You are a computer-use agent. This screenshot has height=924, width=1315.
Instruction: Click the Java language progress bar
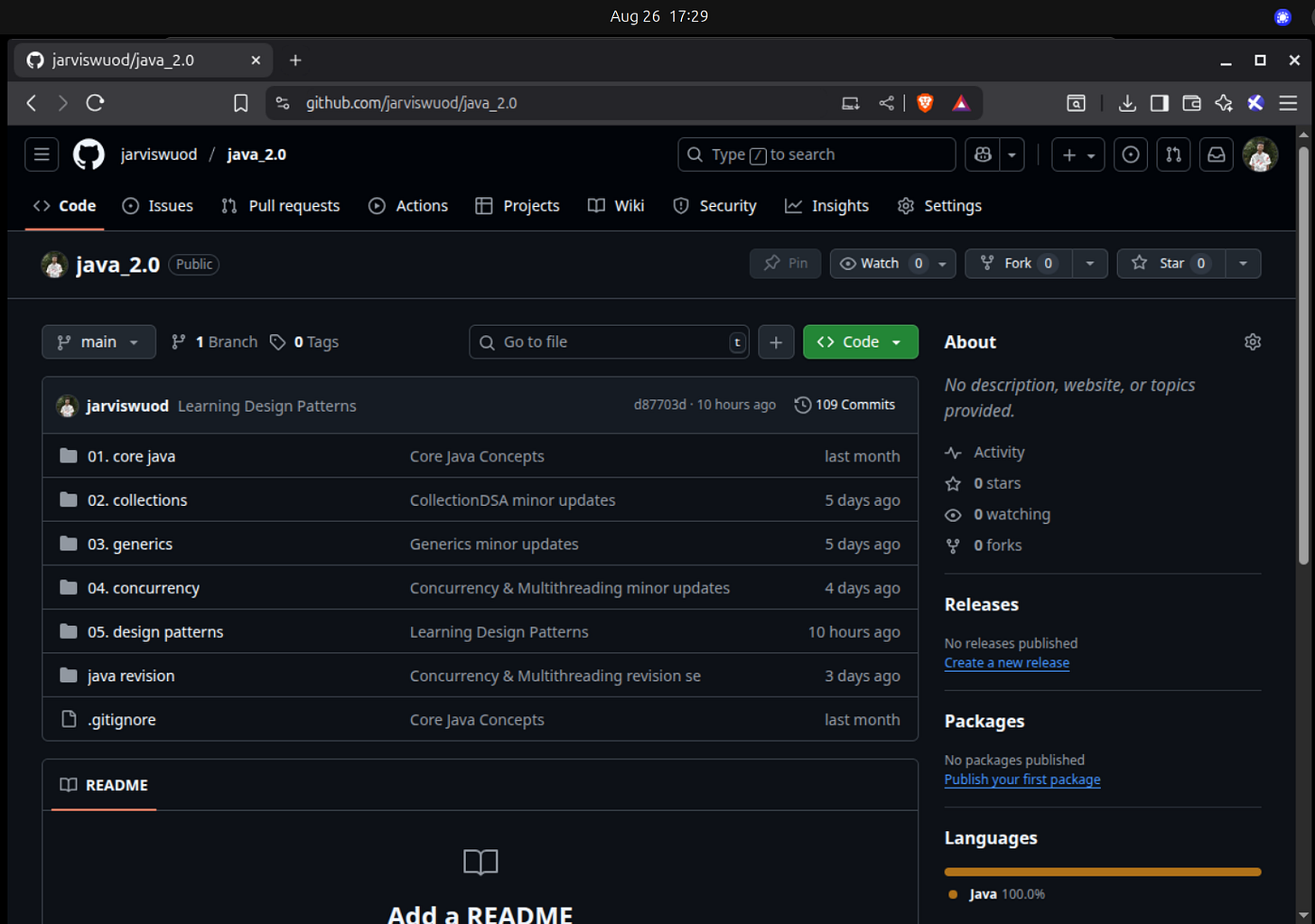[x=1102, y=872]
